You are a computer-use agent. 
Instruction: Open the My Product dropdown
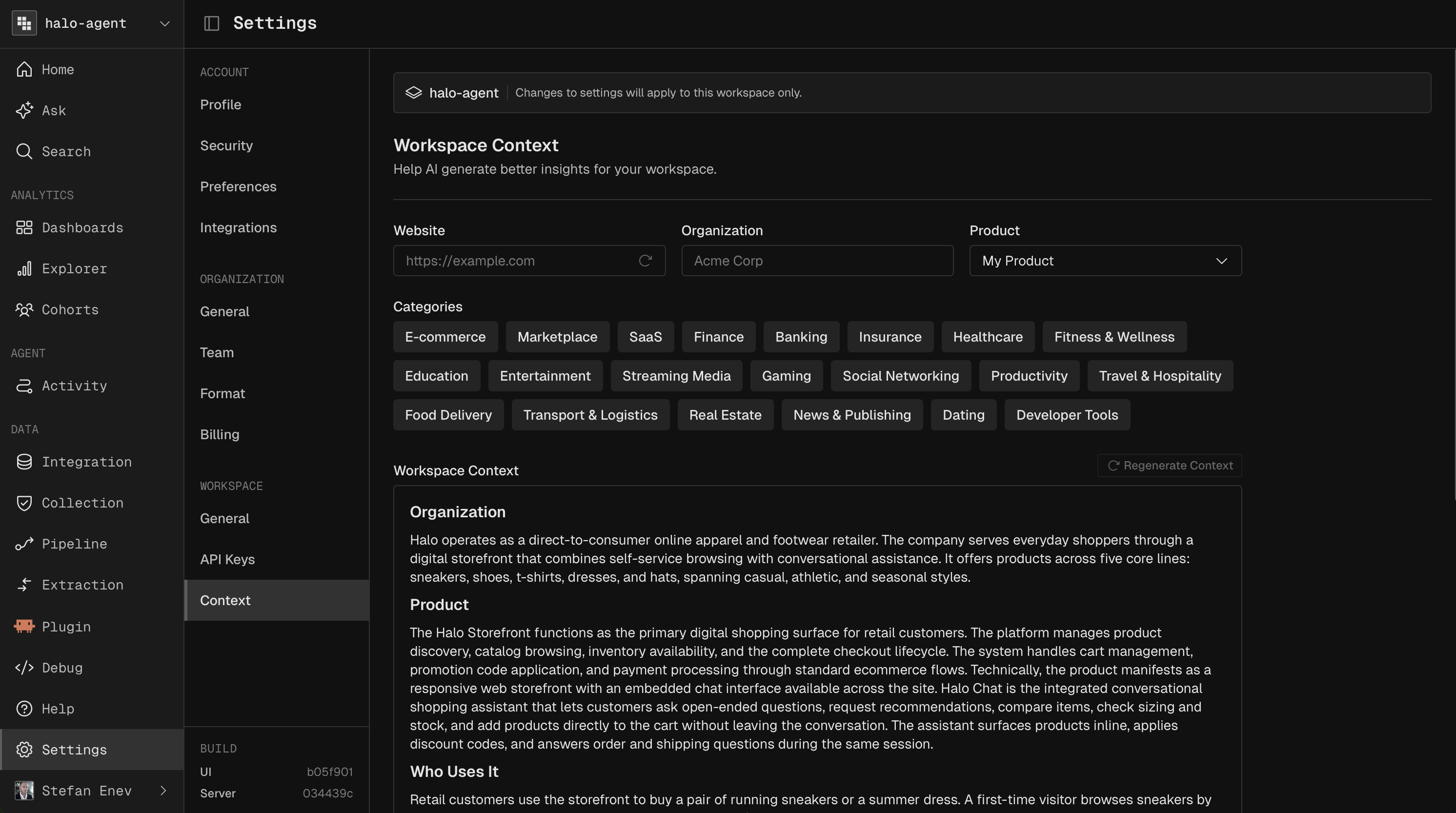(x=1105, y=261)
